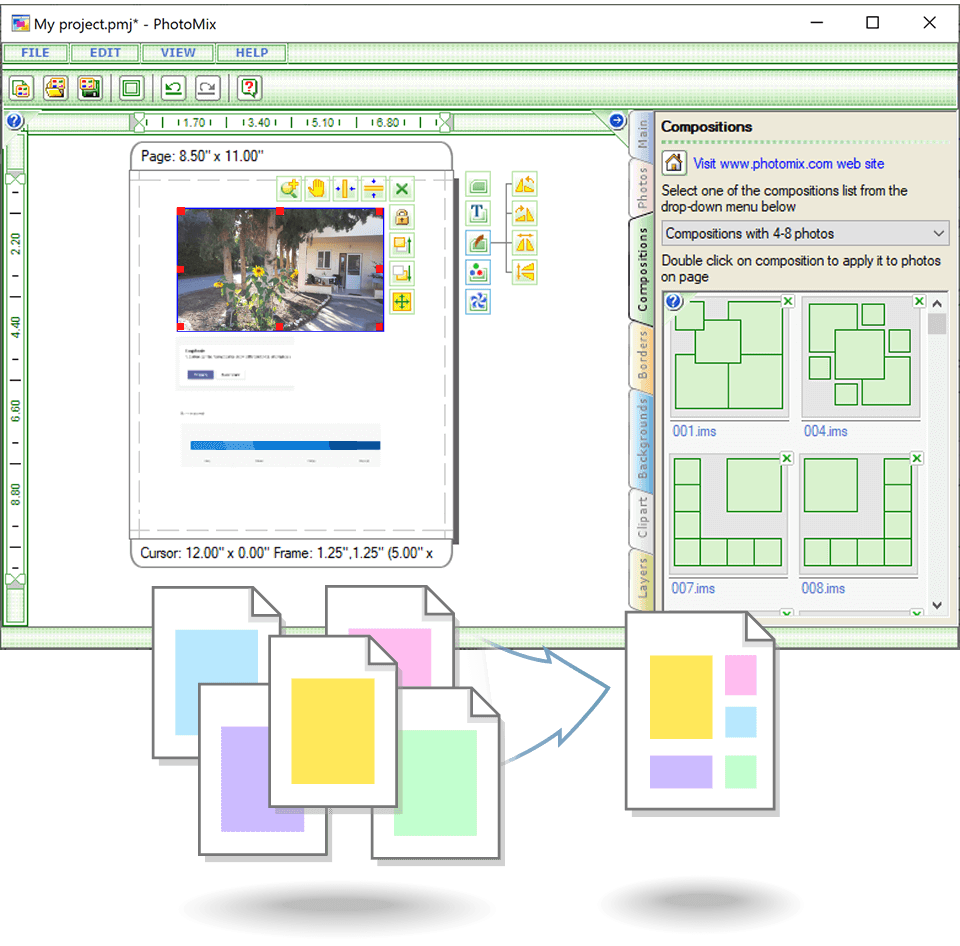Remove 001.ims with its X button
This screenshot has height=946, width=960.
788,301
